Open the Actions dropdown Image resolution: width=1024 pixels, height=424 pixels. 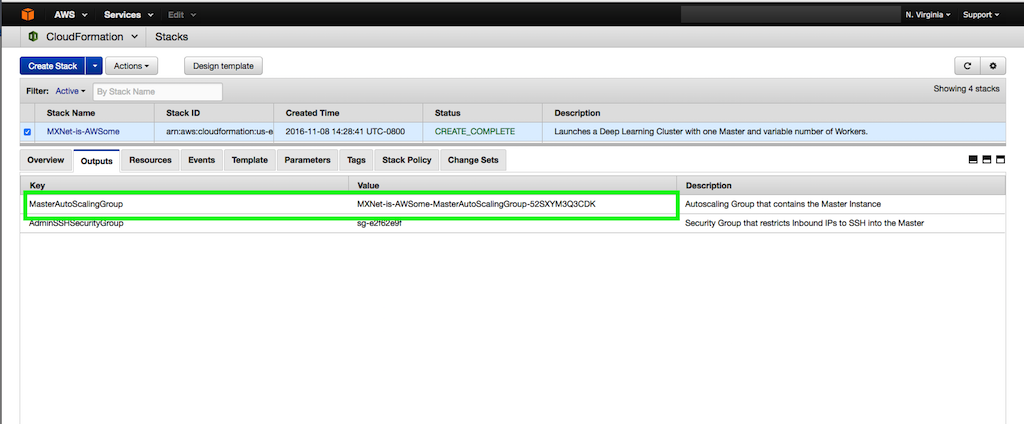(131, 66)
